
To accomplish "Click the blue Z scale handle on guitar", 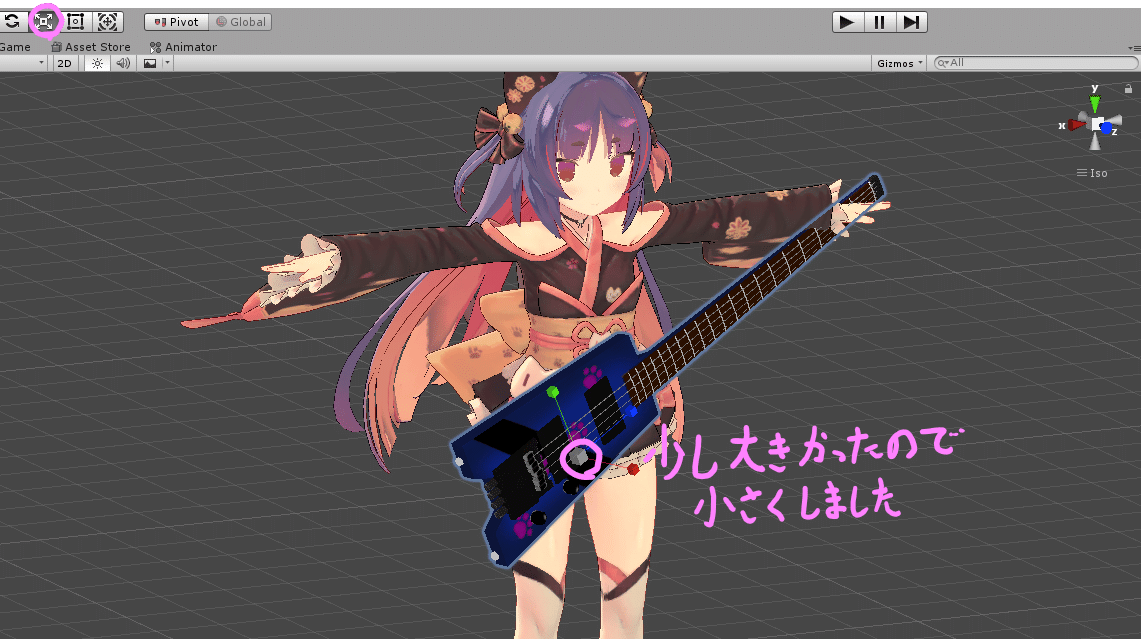I will [632, 412].
